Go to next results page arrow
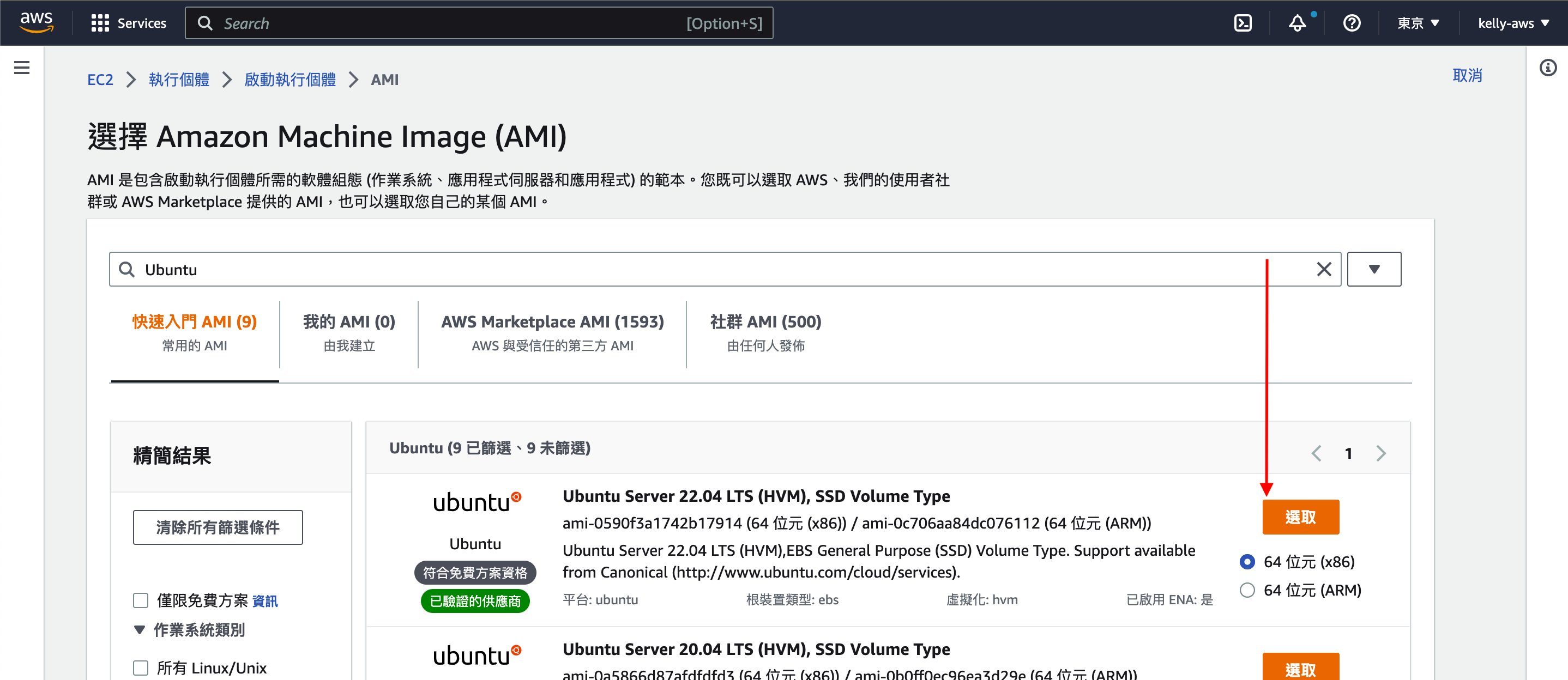 click(x=1380, y=453)
